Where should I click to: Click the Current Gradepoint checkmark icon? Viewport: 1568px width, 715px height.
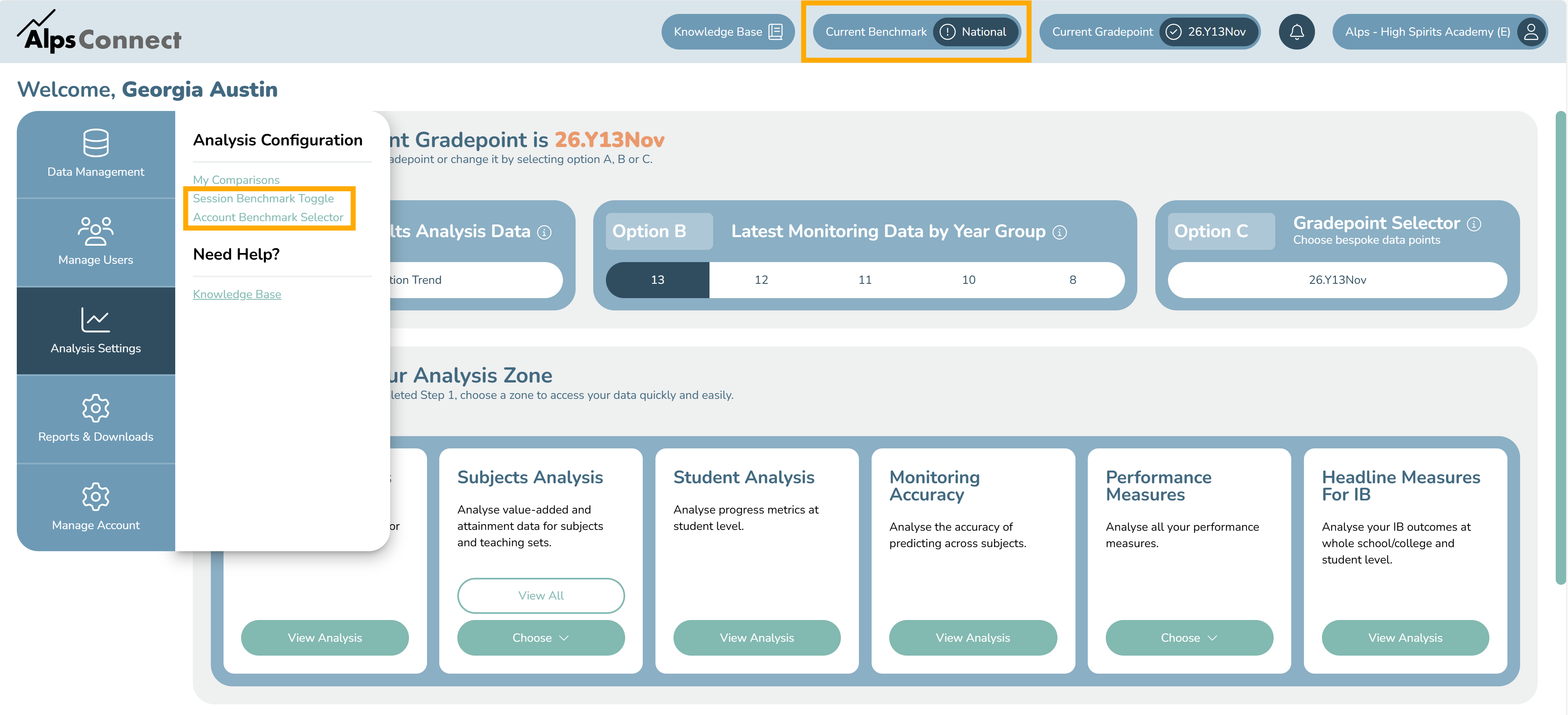pyautogui.click(x=1173, y=32)
